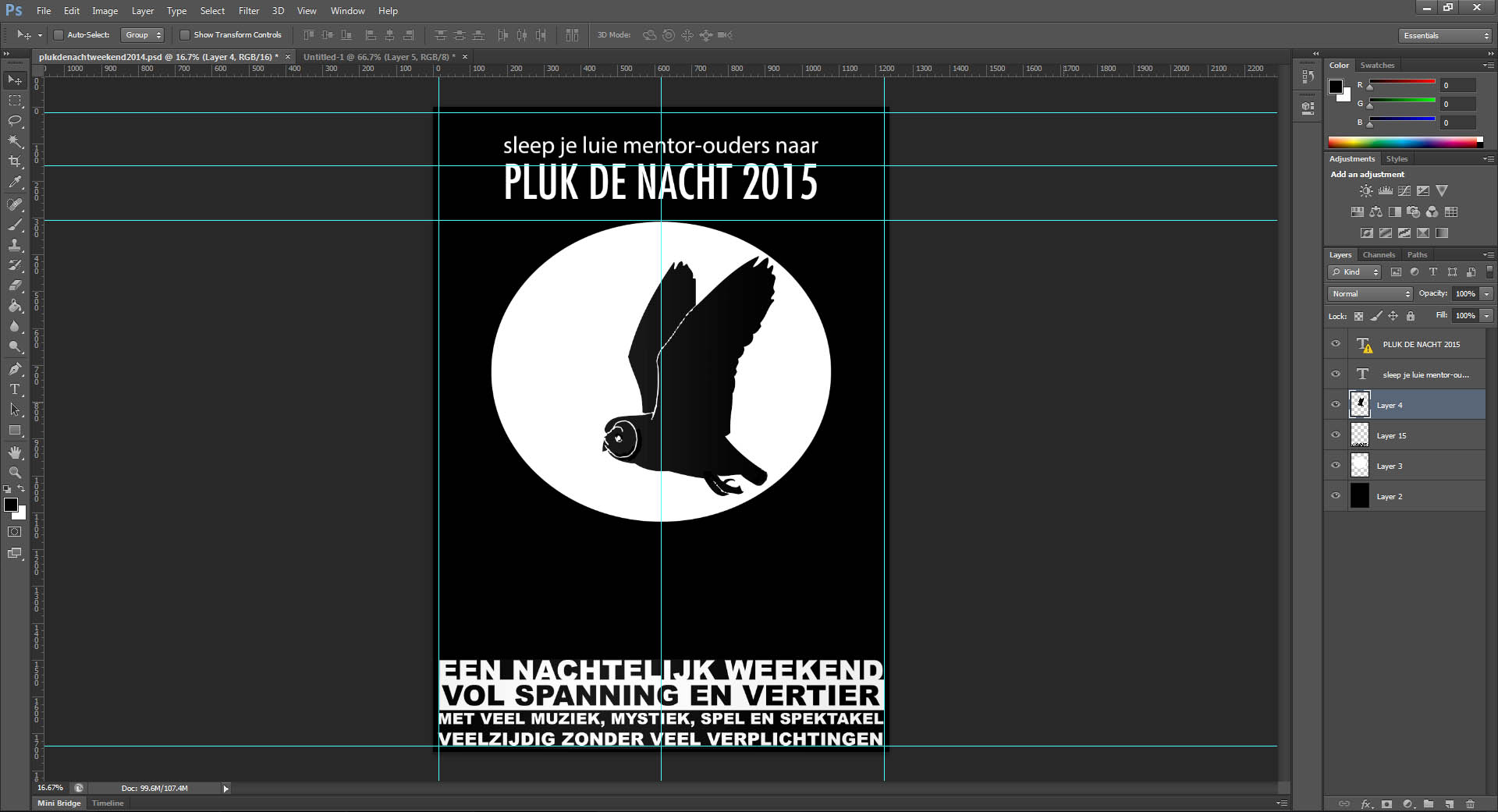Viewport: 1498px width, 812px height.
Task: Select the Path Selection tool
Action: coord(15,409)
